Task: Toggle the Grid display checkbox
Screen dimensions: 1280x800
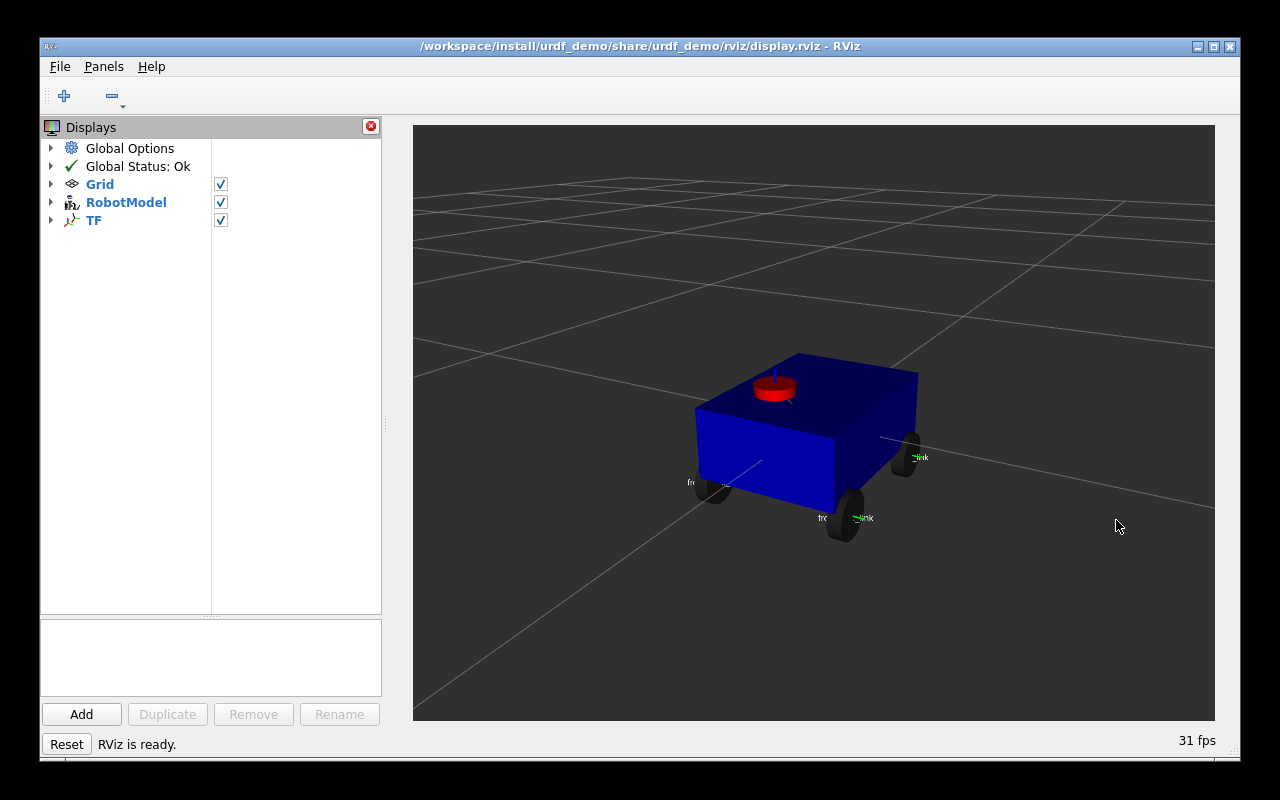Action: tap(221, 184)
